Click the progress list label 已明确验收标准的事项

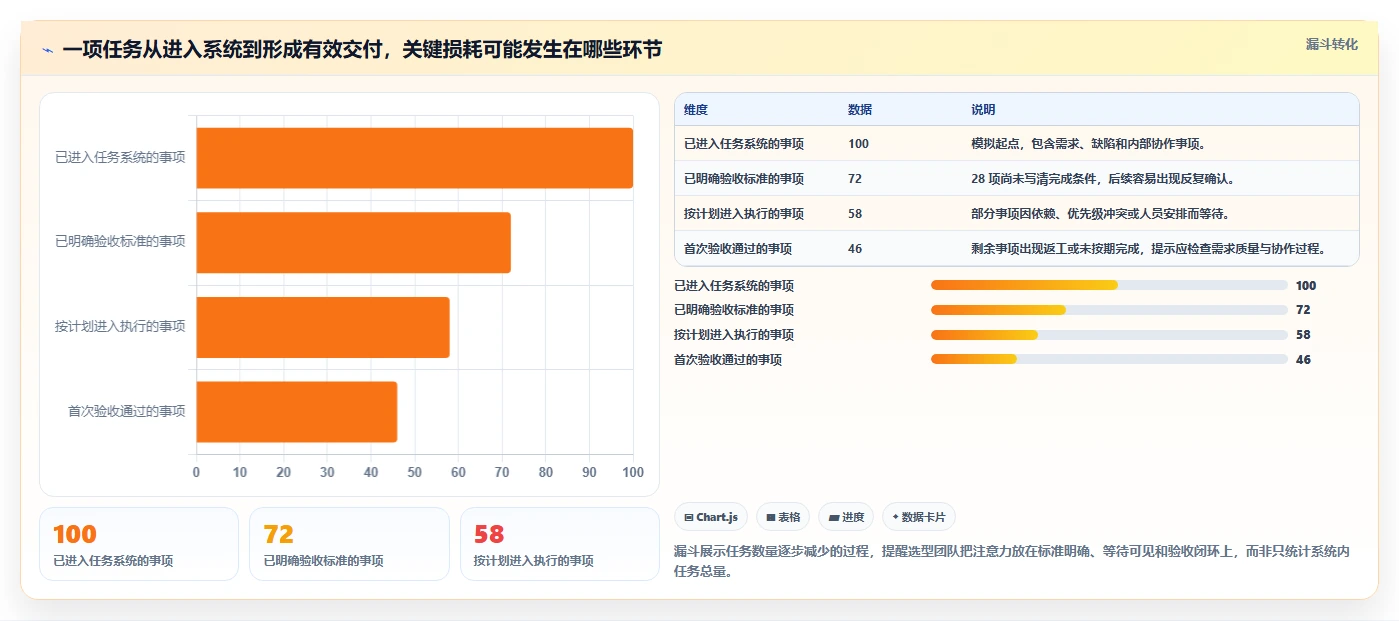coord(734,310)
